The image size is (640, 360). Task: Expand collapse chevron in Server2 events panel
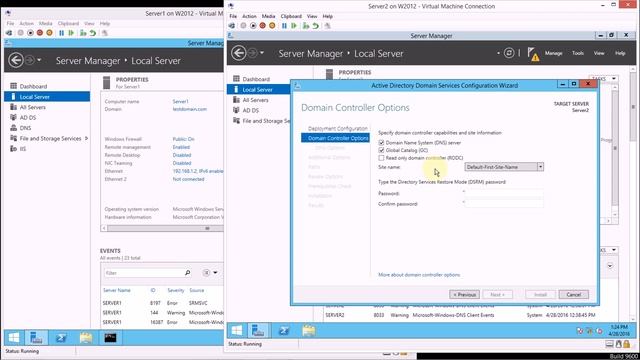[x=609, y=266]
